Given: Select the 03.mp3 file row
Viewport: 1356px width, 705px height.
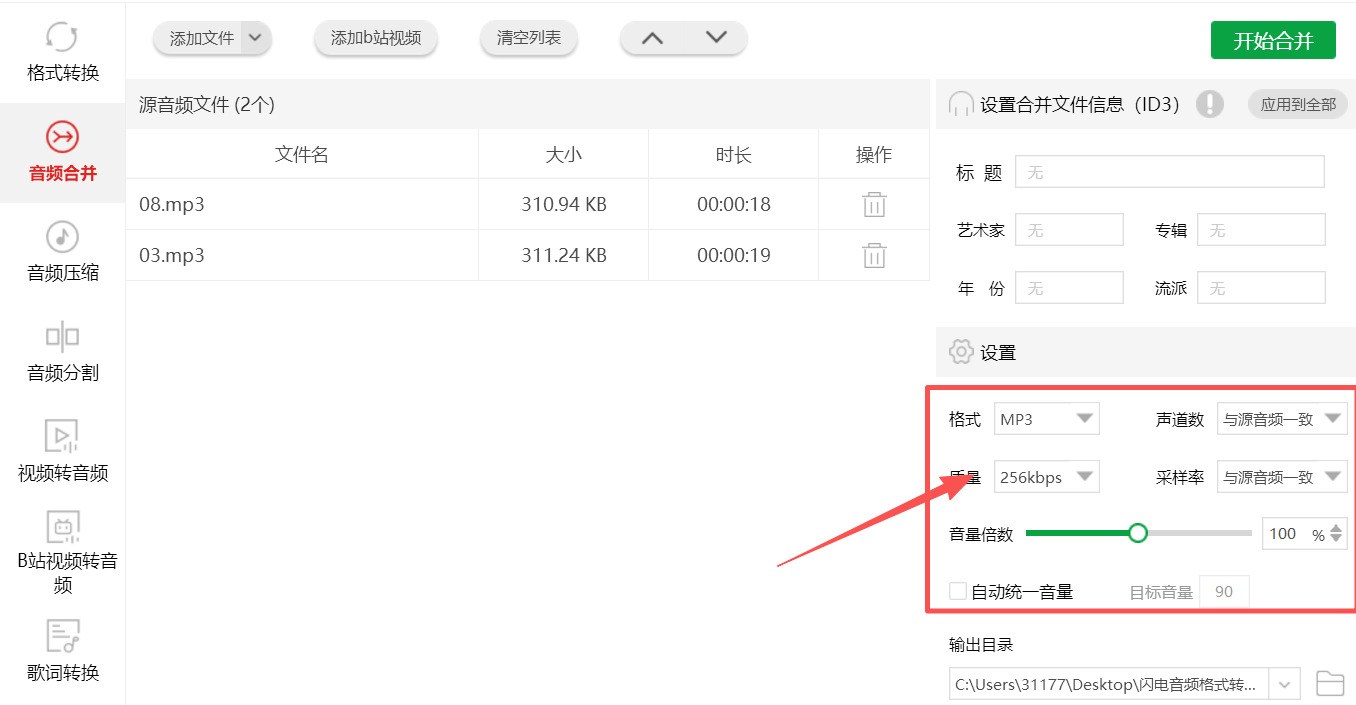Looking at the screenshot, I should click(527, 255).
